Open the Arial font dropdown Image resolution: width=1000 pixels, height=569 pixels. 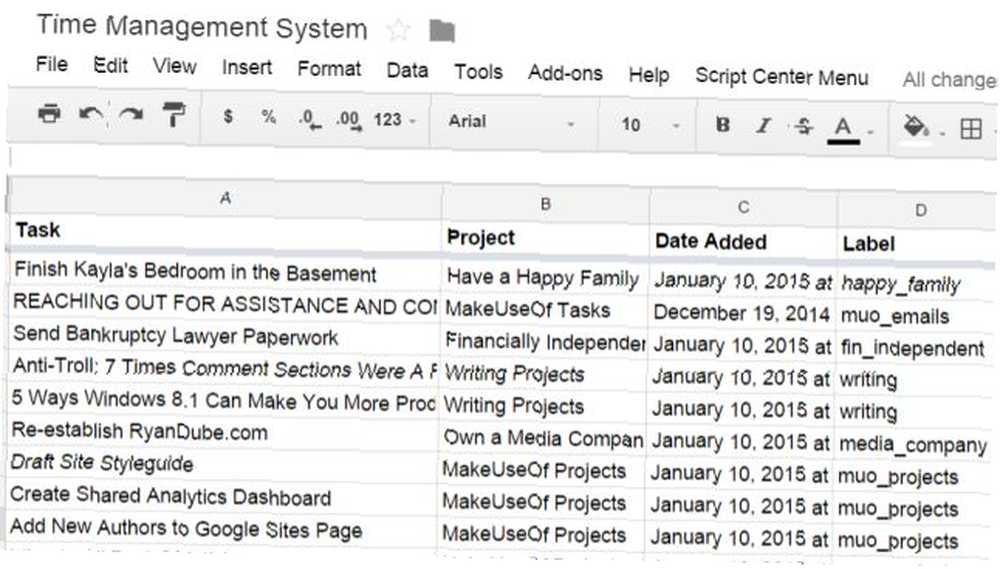click(511, 122)
